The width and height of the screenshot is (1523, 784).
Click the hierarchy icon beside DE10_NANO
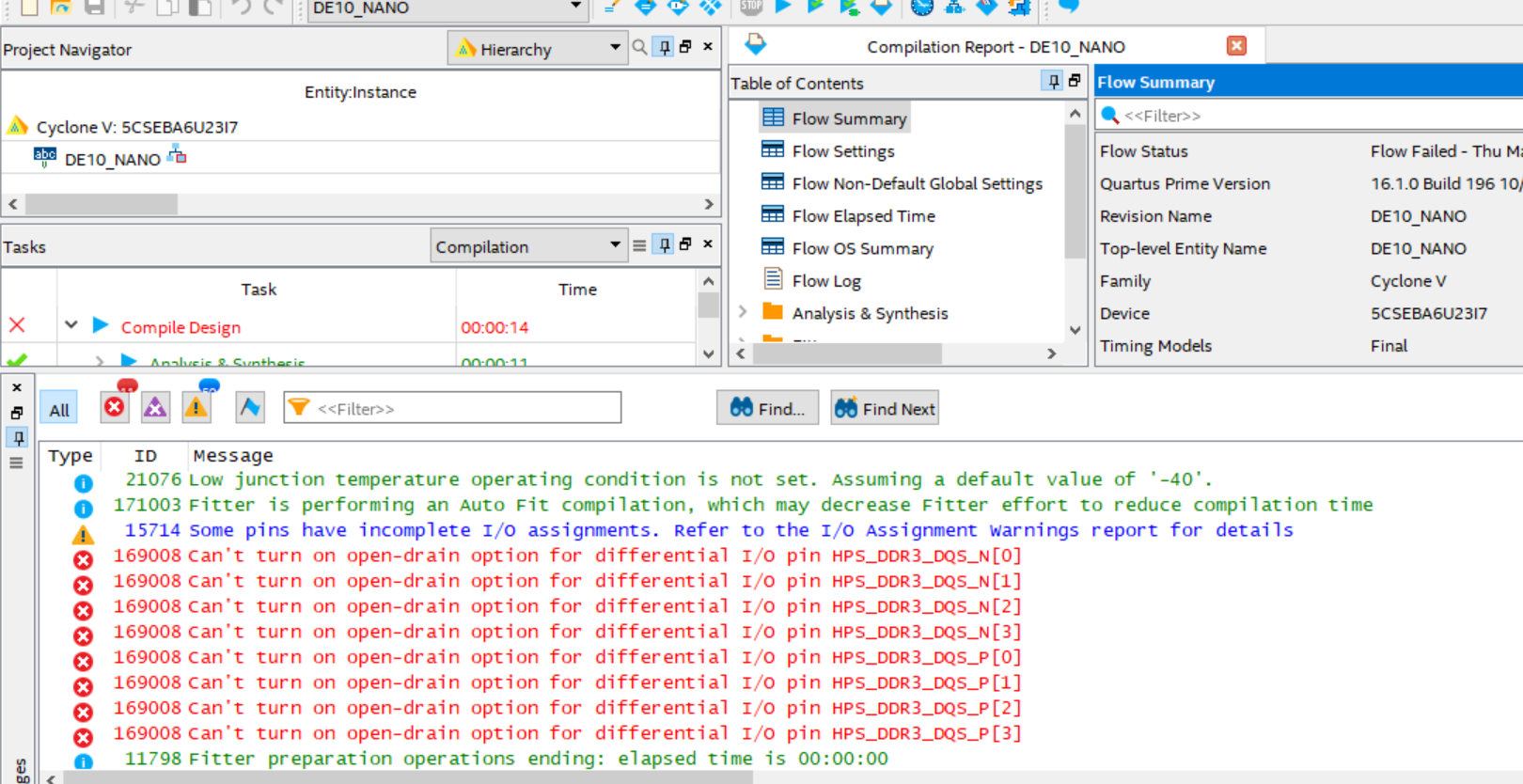coord(177,155)
